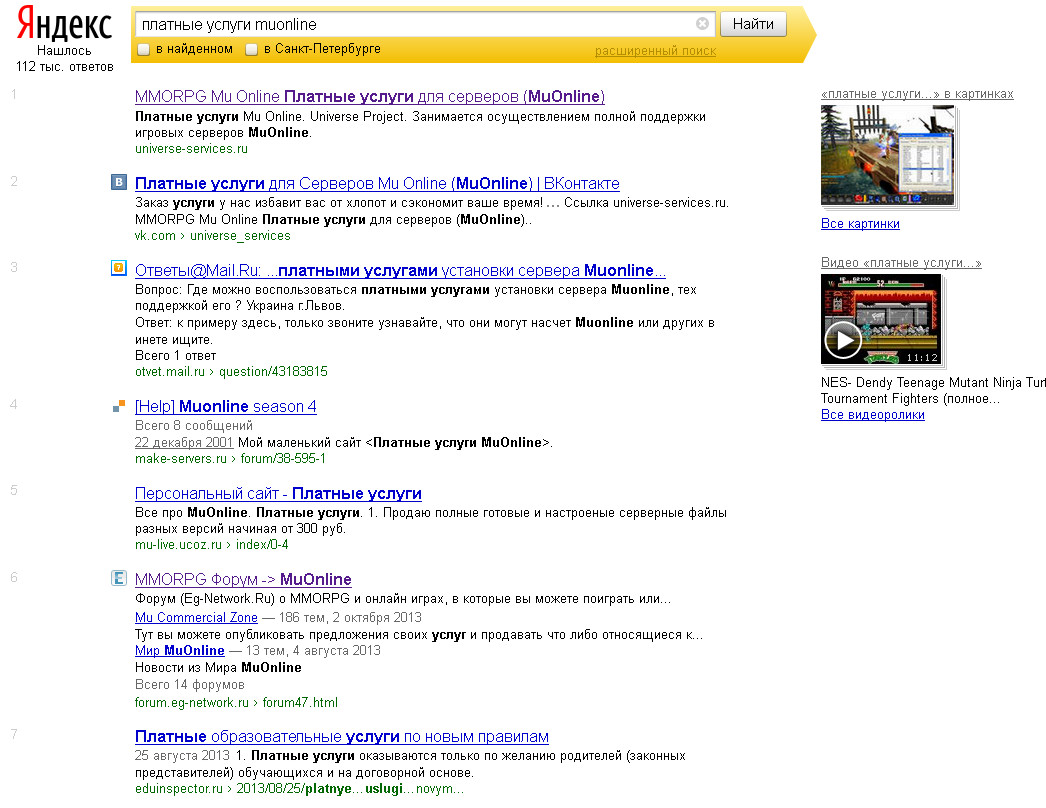
Task: Click the game screenshot image thumbnail
Action: [x=887, y=155]
